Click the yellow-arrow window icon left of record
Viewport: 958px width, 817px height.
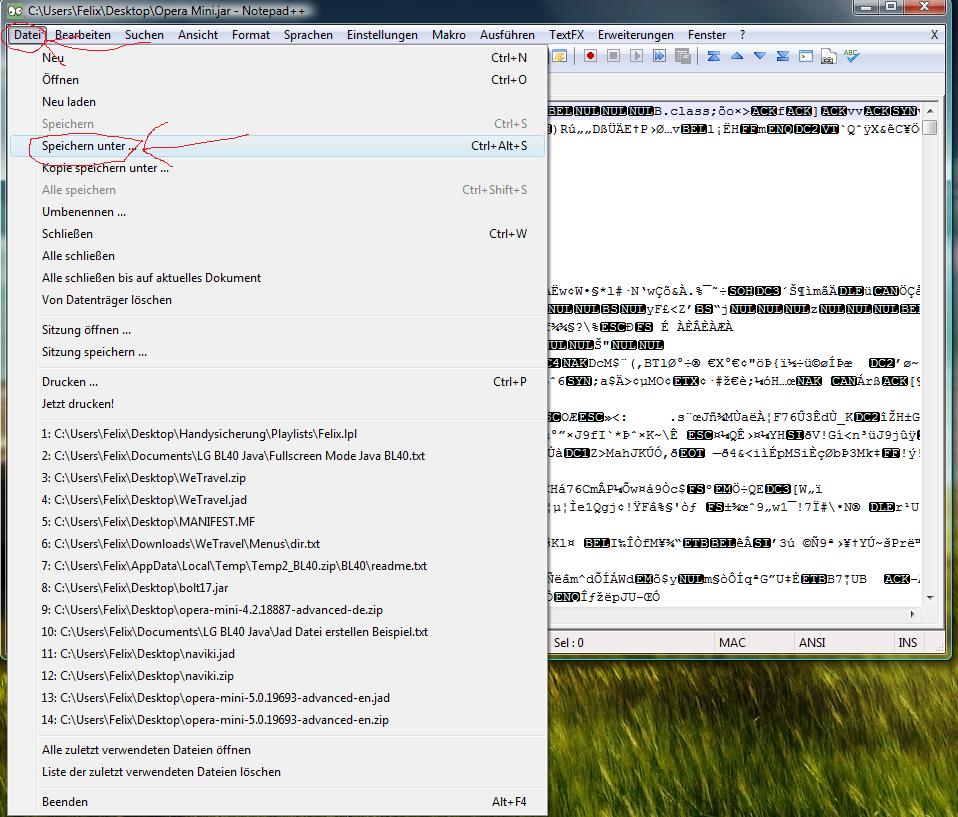click(x=560, y=56)
